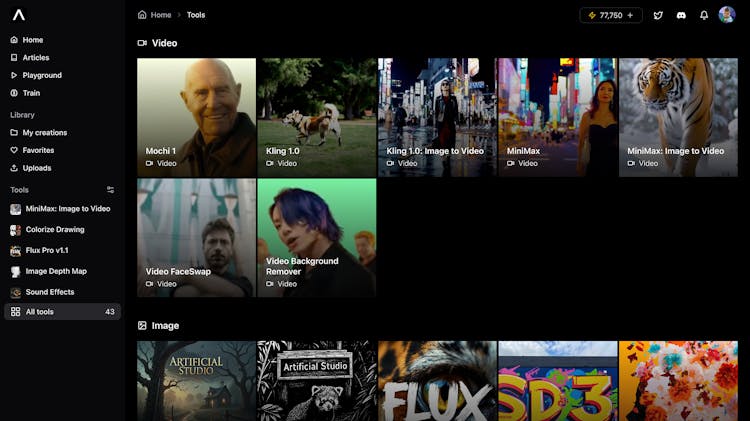Click the Video section heading
The height and width of the screenshot is (421, 750).
(165, 43)
